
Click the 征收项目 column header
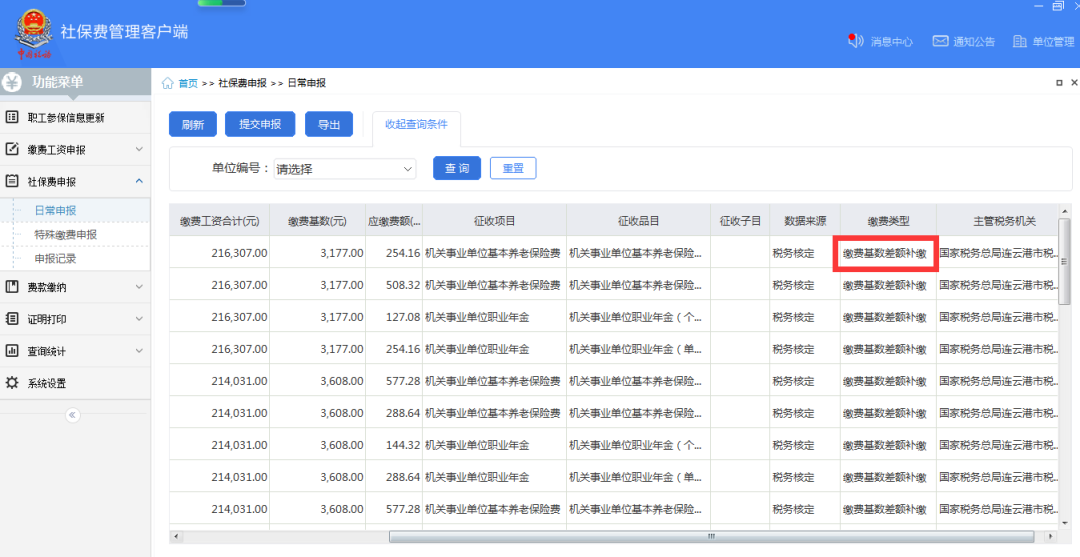pos(495,221)
